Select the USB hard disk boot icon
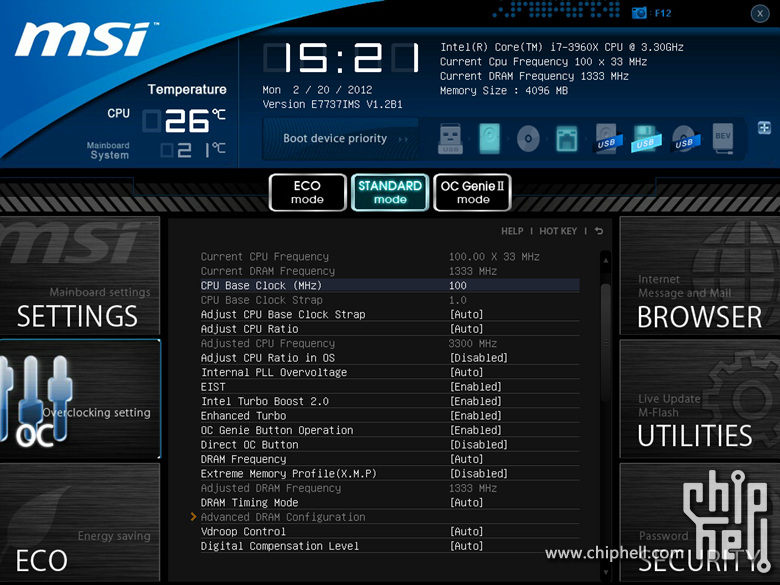The width and height of the screenshot is (780, 585). point(607,139)
